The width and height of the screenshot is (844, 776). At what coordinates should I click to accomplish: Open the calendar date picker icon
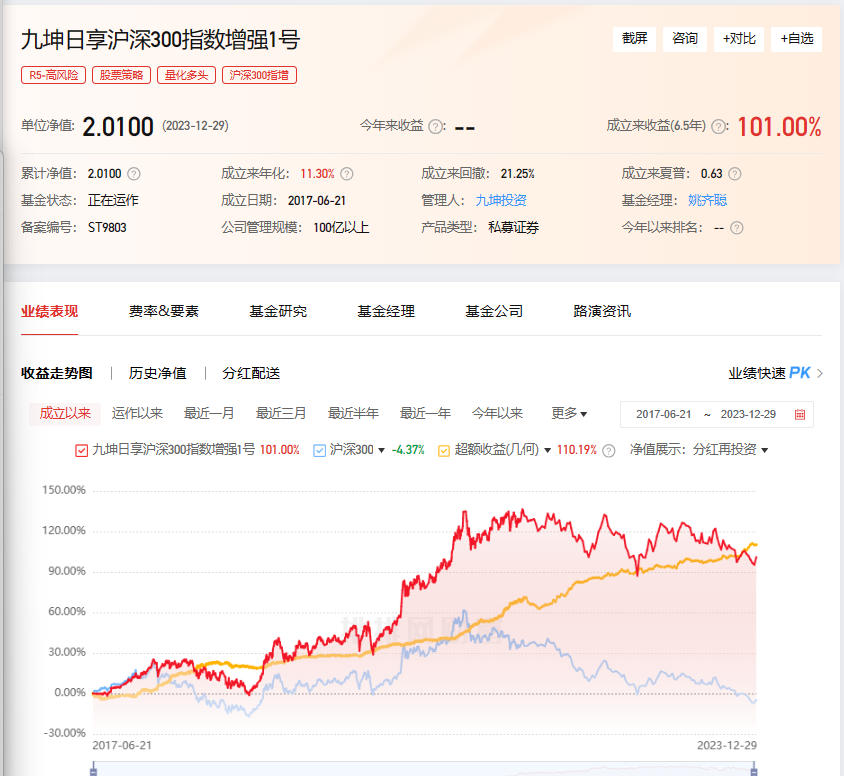pos(800,414)
